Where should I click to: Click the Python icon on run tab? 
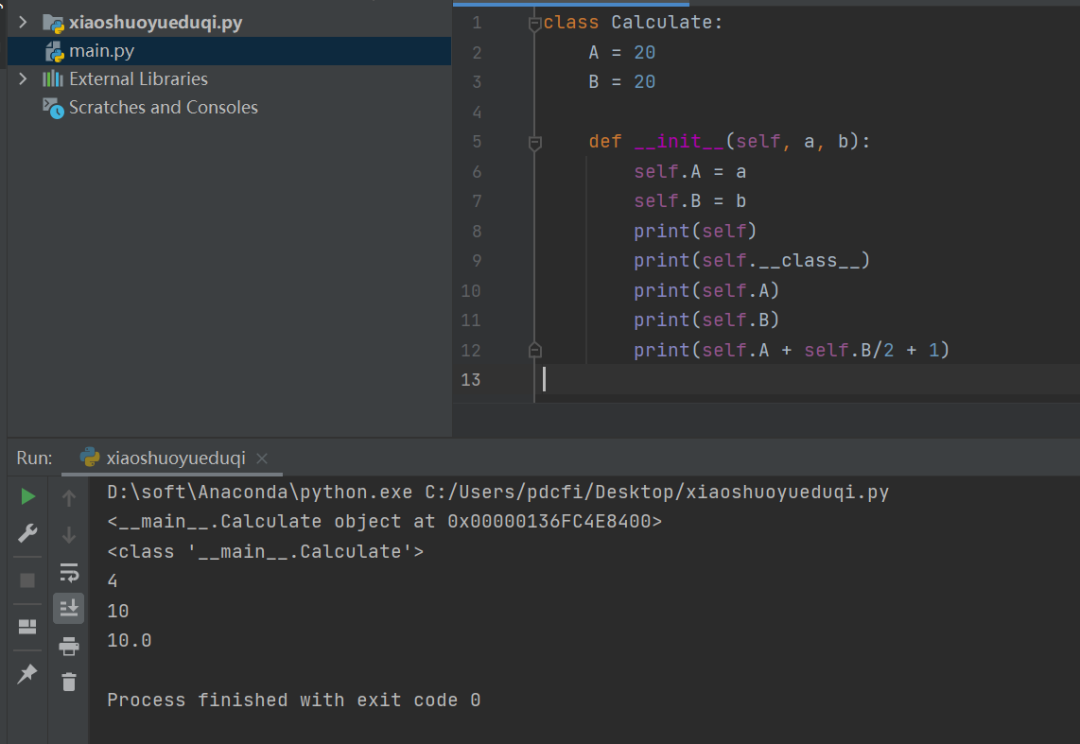tap(90, 457)
